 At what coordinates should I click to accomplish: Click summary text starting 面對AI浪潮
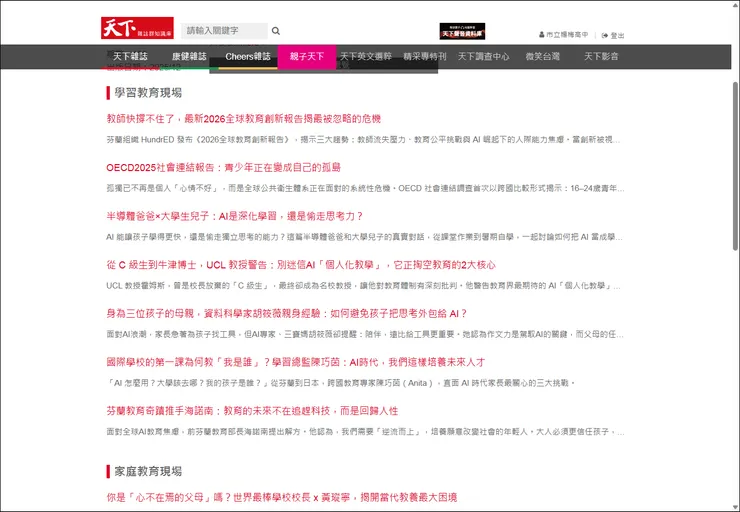[365, 334]
